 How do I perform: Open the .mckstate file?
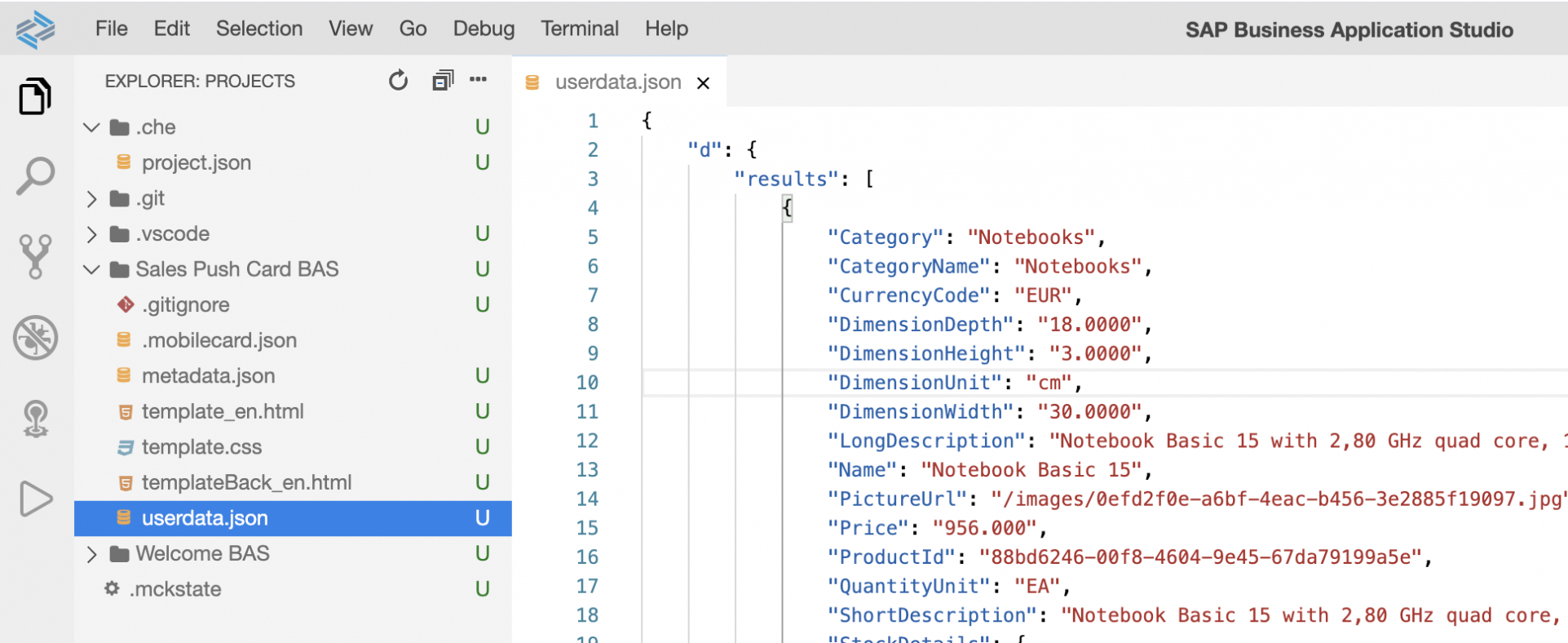(175, 589)
